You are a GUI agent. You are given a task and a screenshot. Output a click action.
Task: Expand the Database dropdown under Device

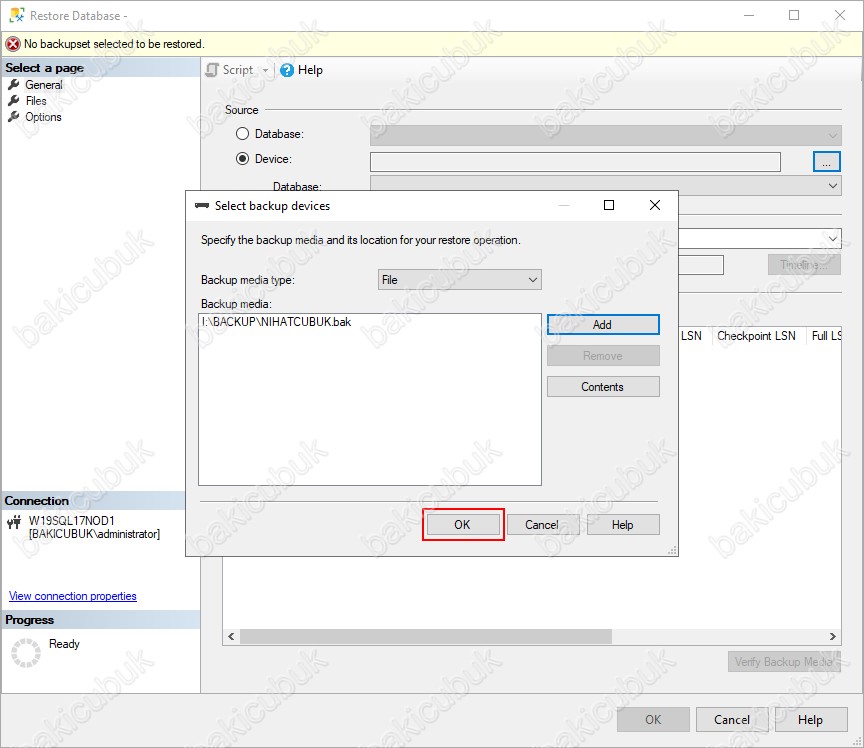(x=606, y=186)
